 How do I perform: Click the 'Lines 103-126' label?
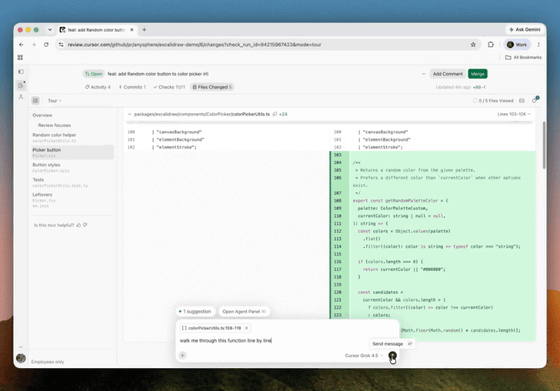pos(511,114)
